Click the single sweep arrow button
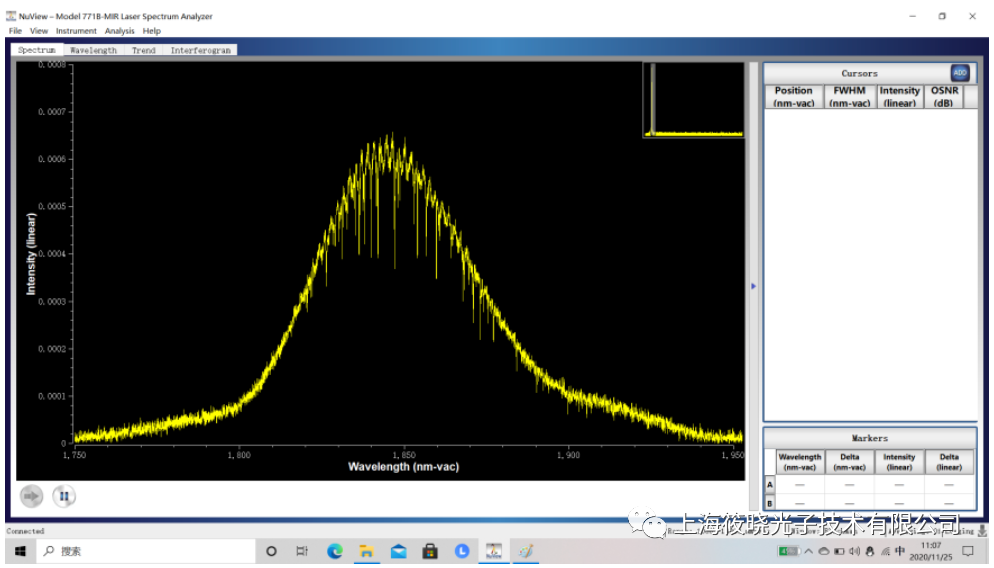994x568 pixels. coord(31,495)
